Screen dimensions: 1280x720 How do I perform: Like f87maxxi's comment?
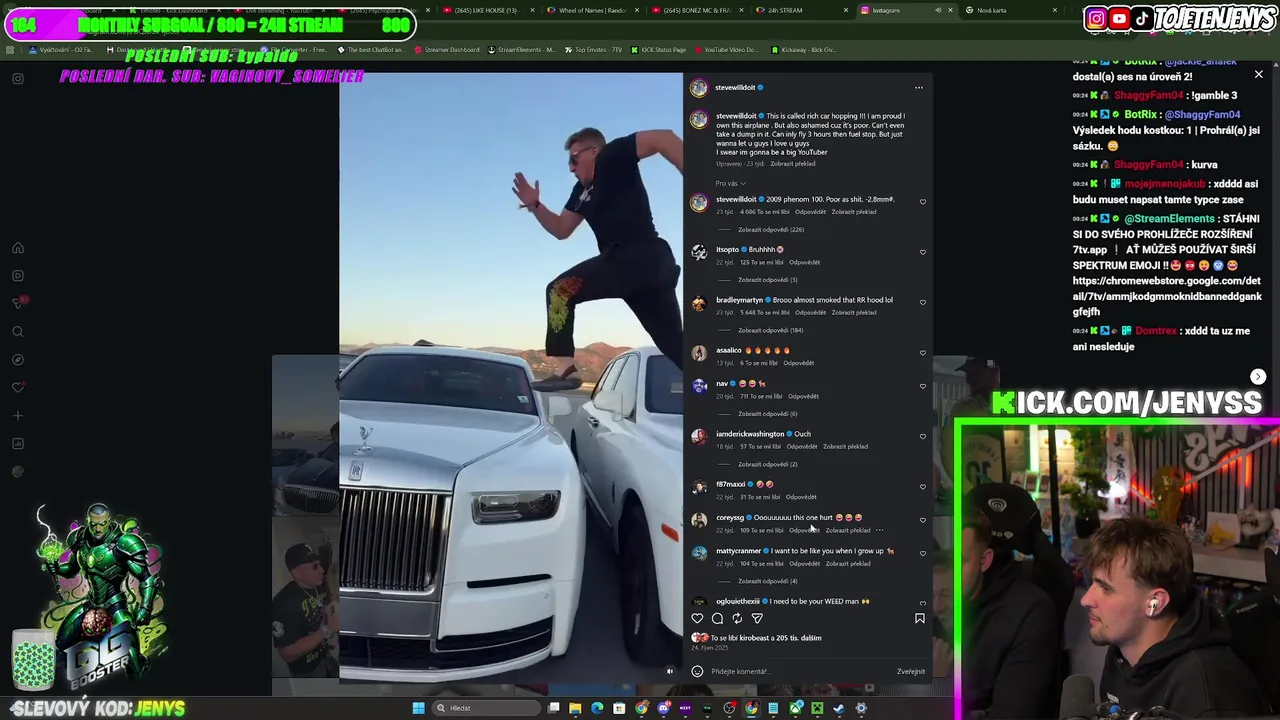[923, 486]
